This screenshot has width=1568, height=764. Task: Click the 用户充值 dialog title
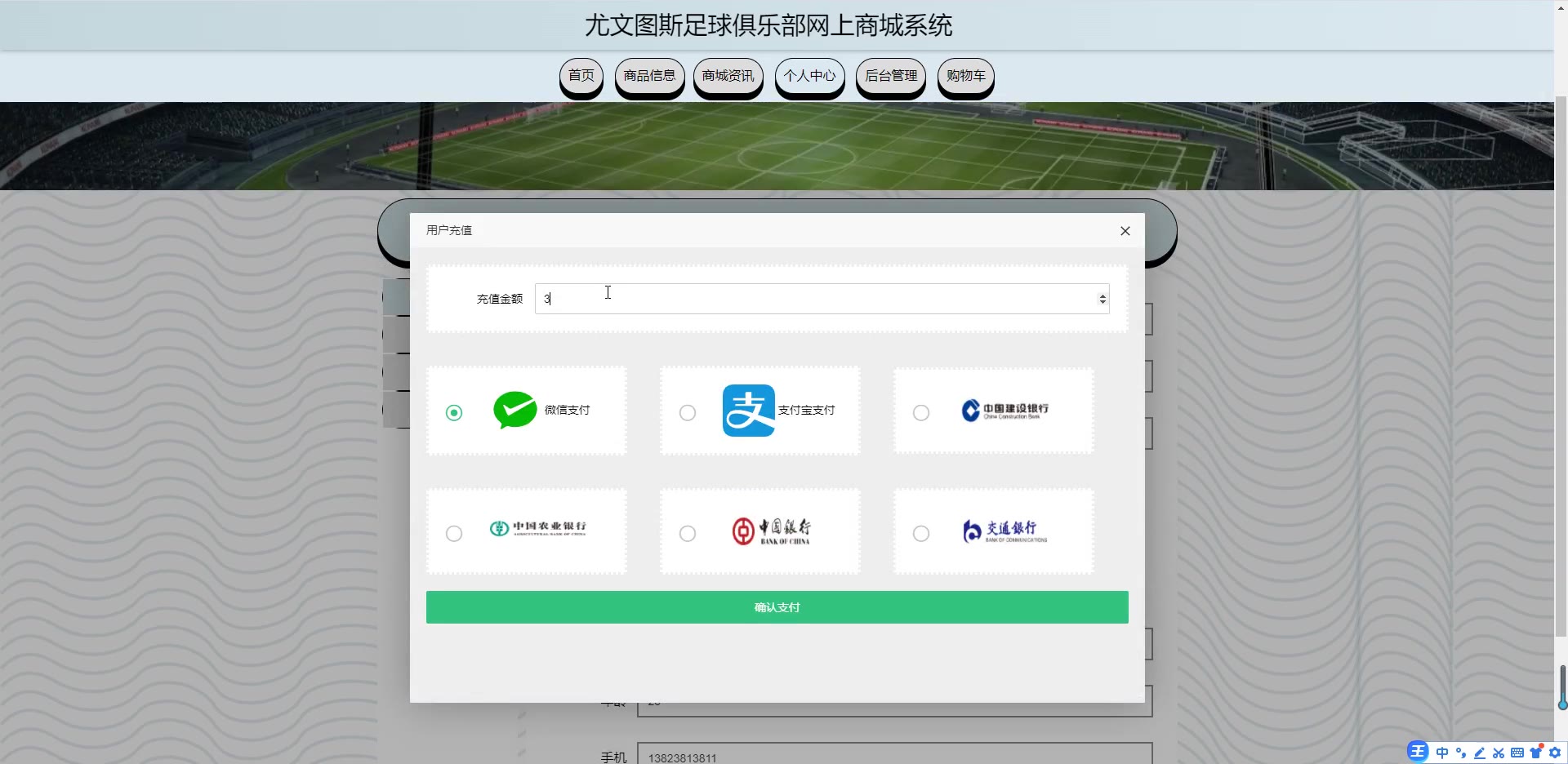(449, 230)
